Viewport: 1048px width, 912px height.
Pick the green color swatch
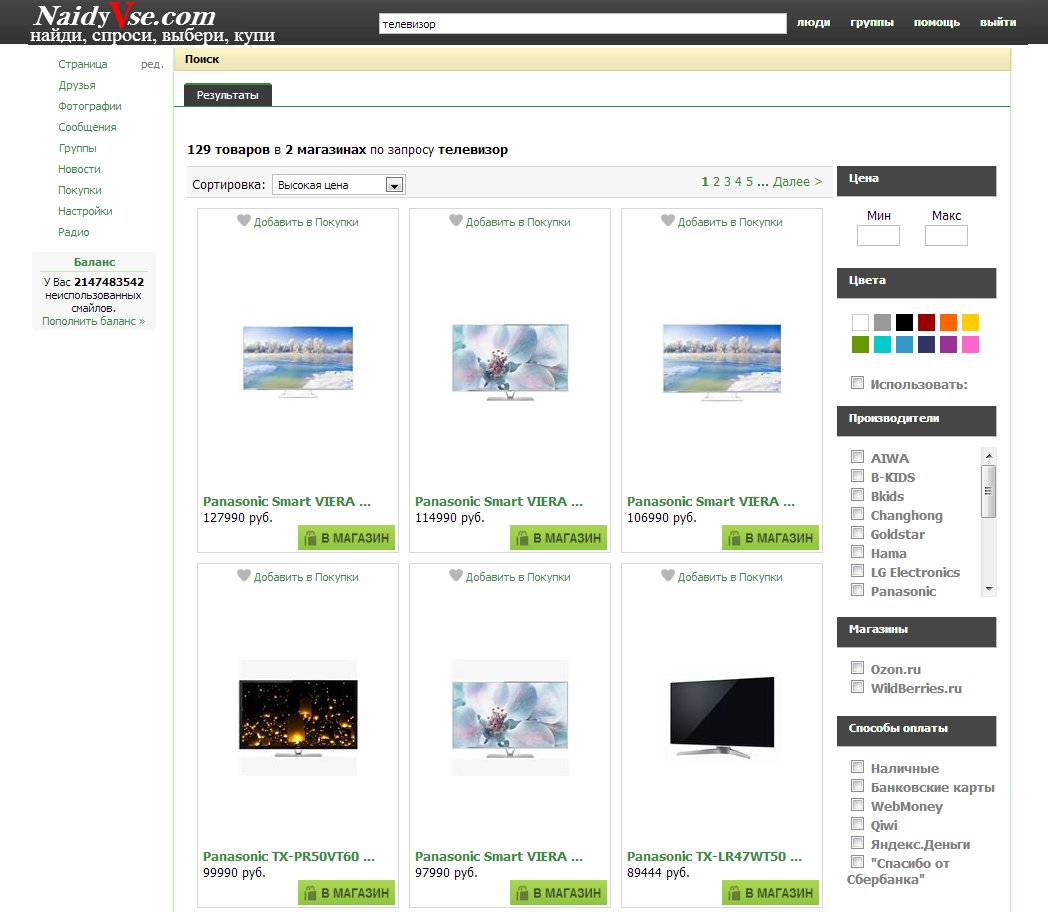click(x=860, y=344)
